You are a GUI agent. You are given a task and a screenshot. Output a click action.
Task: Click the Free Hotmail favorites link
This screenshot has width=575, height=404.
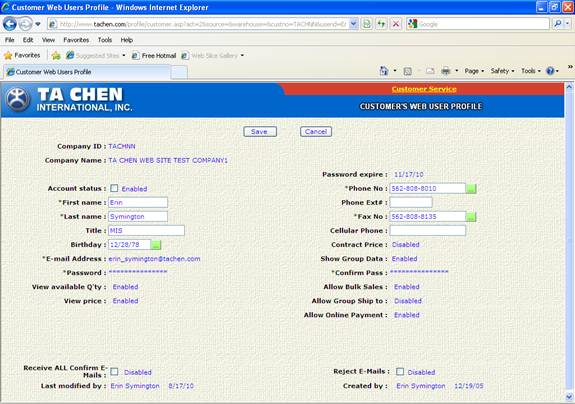pyautogui.click(x=154, y=56)
